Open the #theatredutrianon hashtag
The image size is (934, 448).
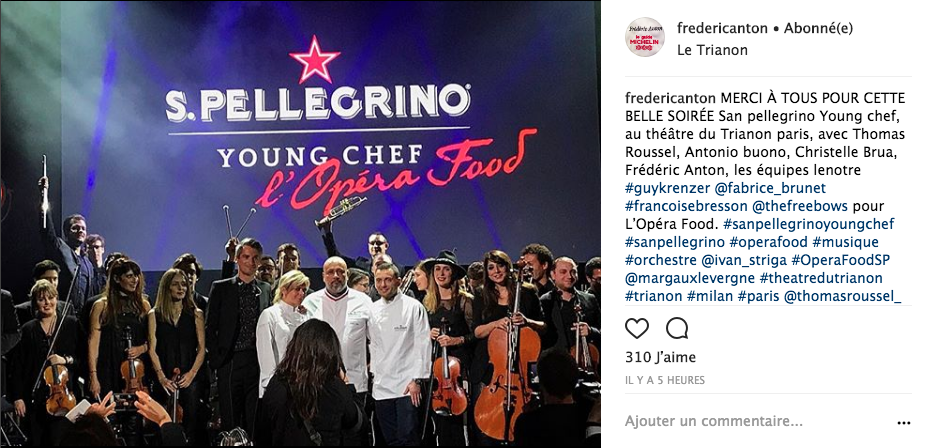(821, 278)
